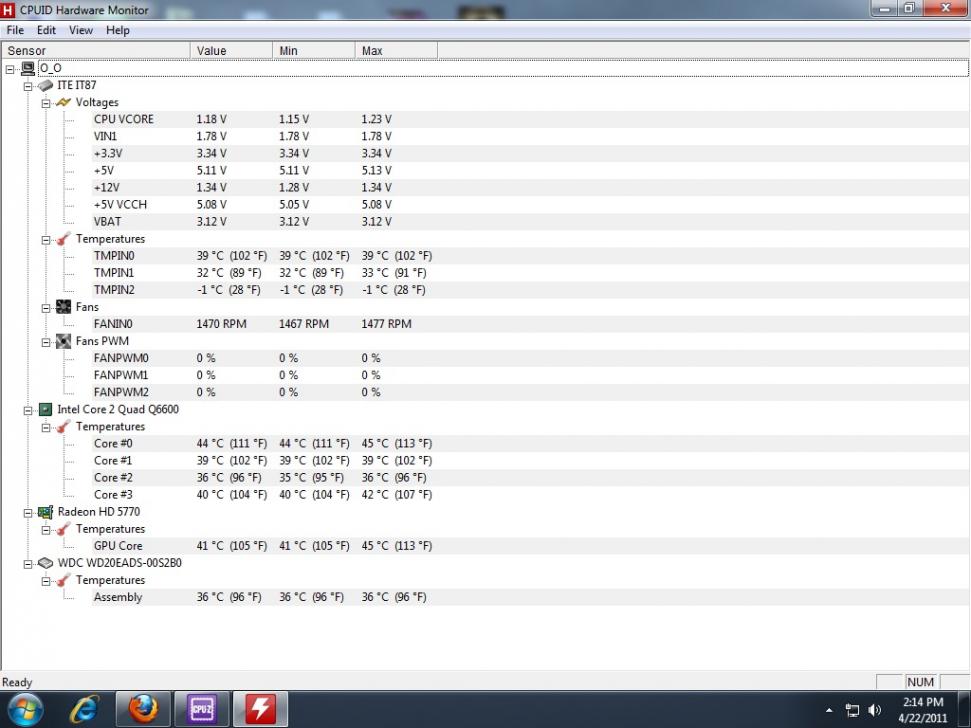The image size is (971, 728).
Task: Open Firefox from the taskbar
Action: click(x=143, y=709)
